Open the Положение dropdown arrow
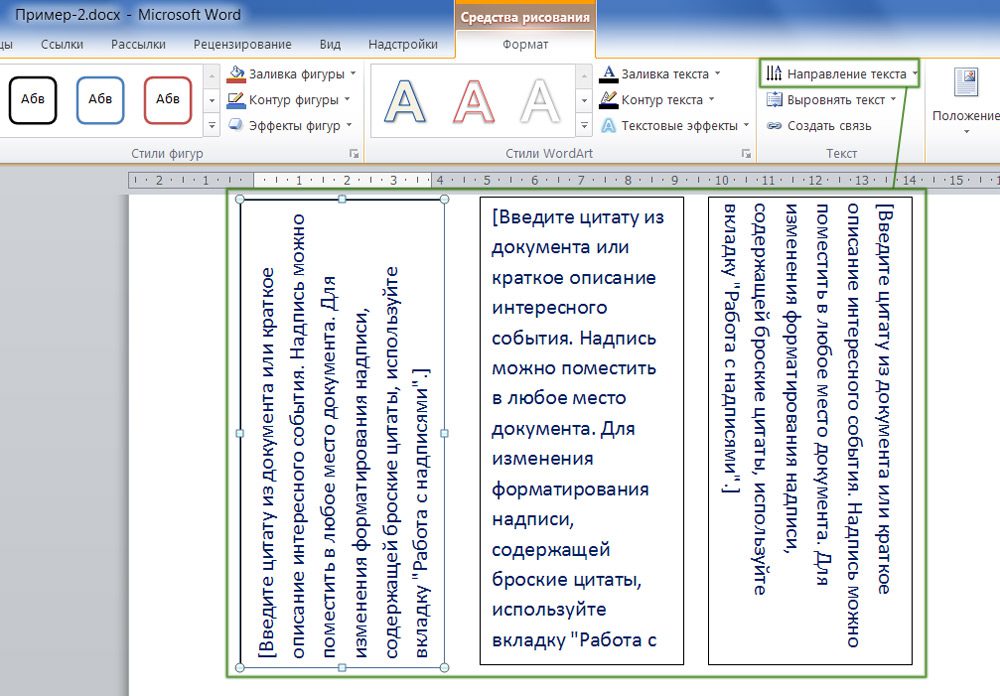 coord(966,132)
